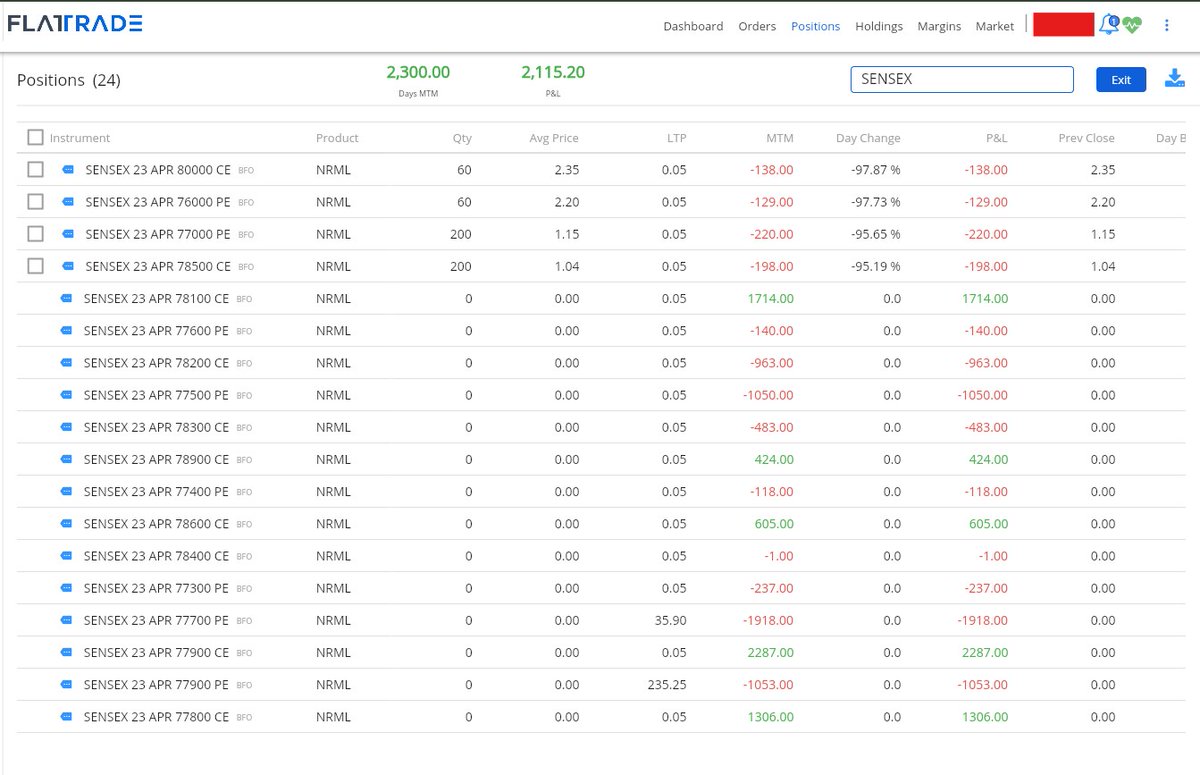Screen dimensions: 1200x775
Task: Check the box for SENSEX 23 APR 80000 CE
Action: pos(36,170)
